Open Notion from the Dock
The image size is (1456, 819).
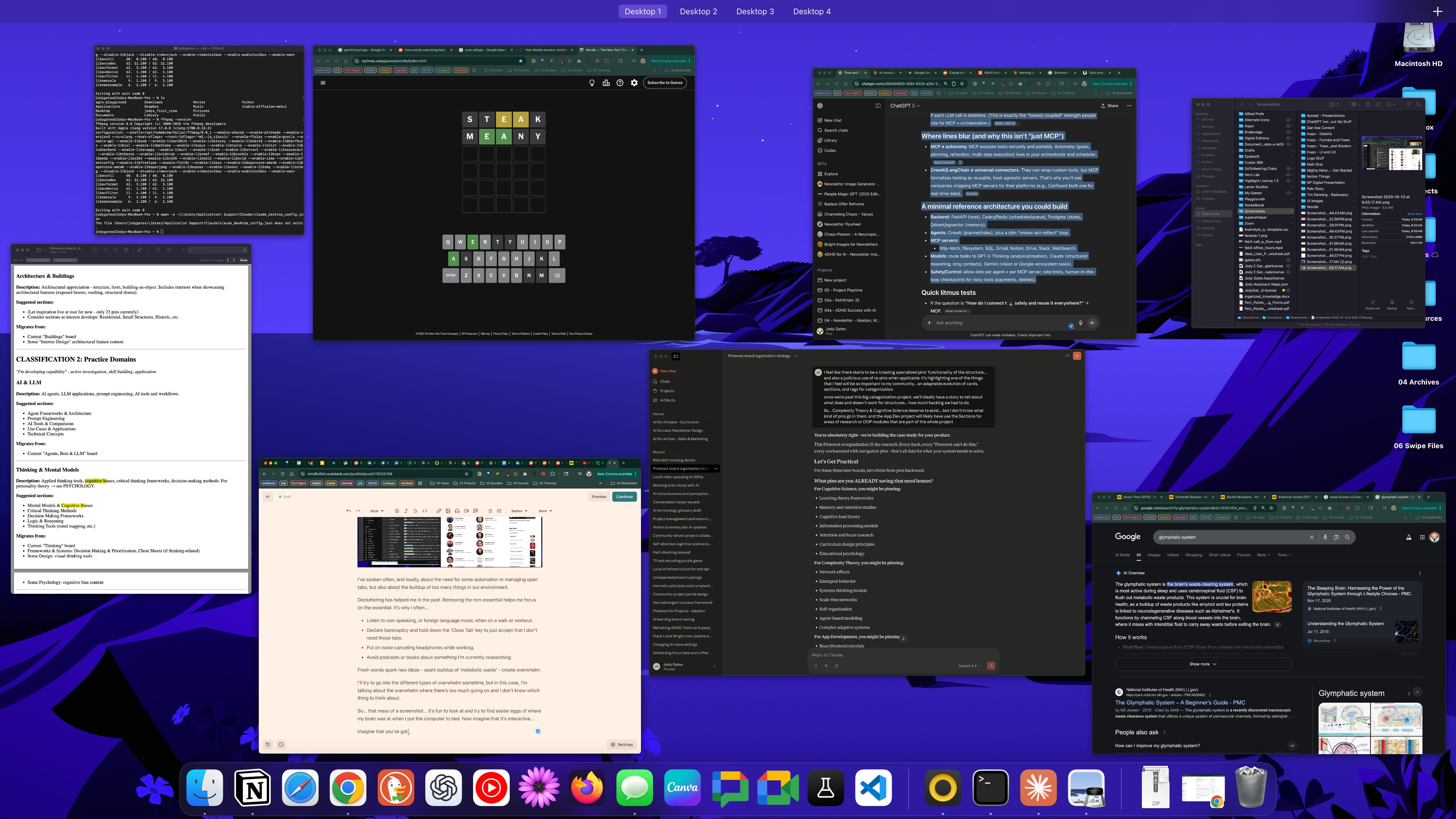pos(252,787)
